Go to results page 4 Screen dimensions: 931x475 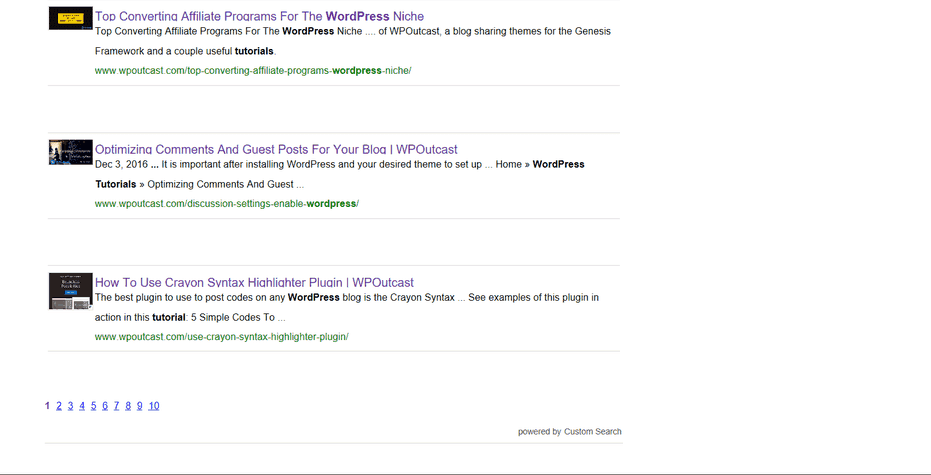click(82, 406)
